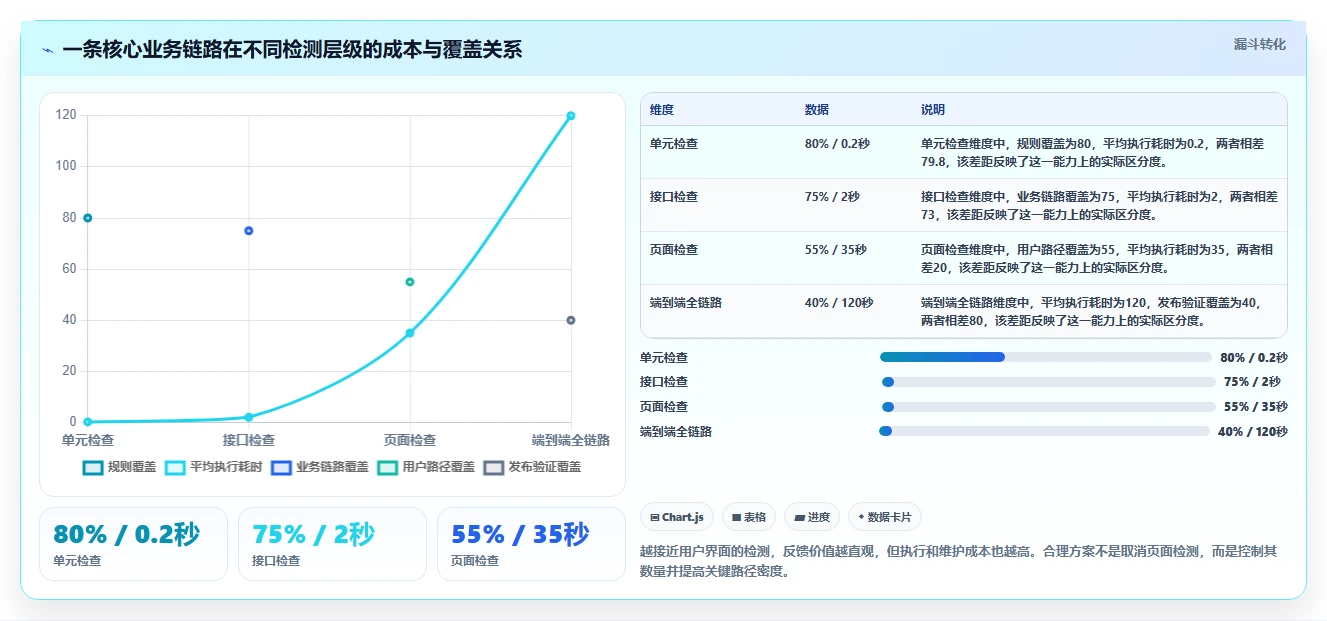Click the main title 一条核心业务链路
Image resolution: width=1327 pixels, height=621 pixels.
[x=292, y=50]
